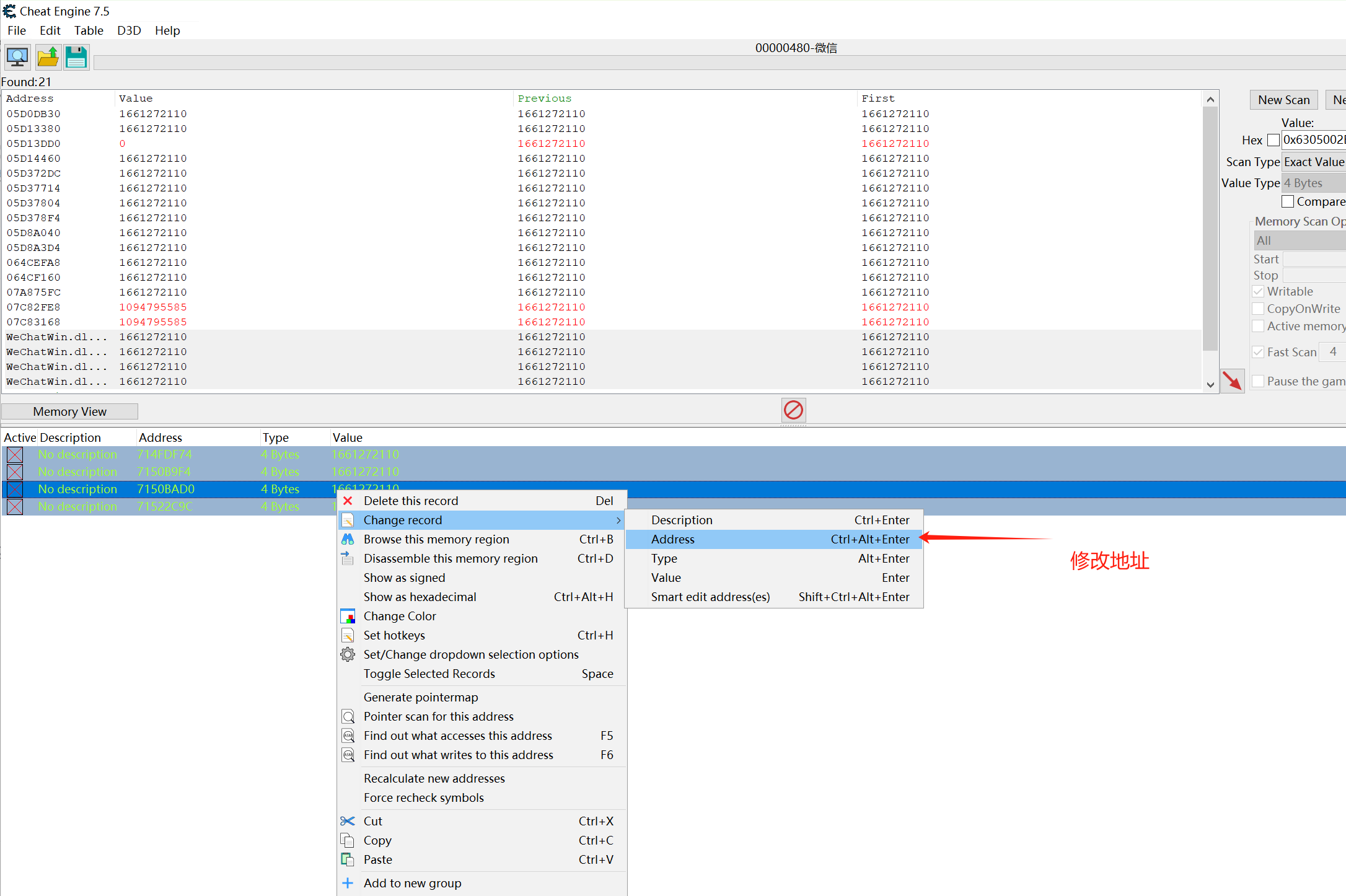Viewport: 1346px width, 896px height.
Task: Open the Memory Scan Options All dropdown
Action: pos(1300,240)
